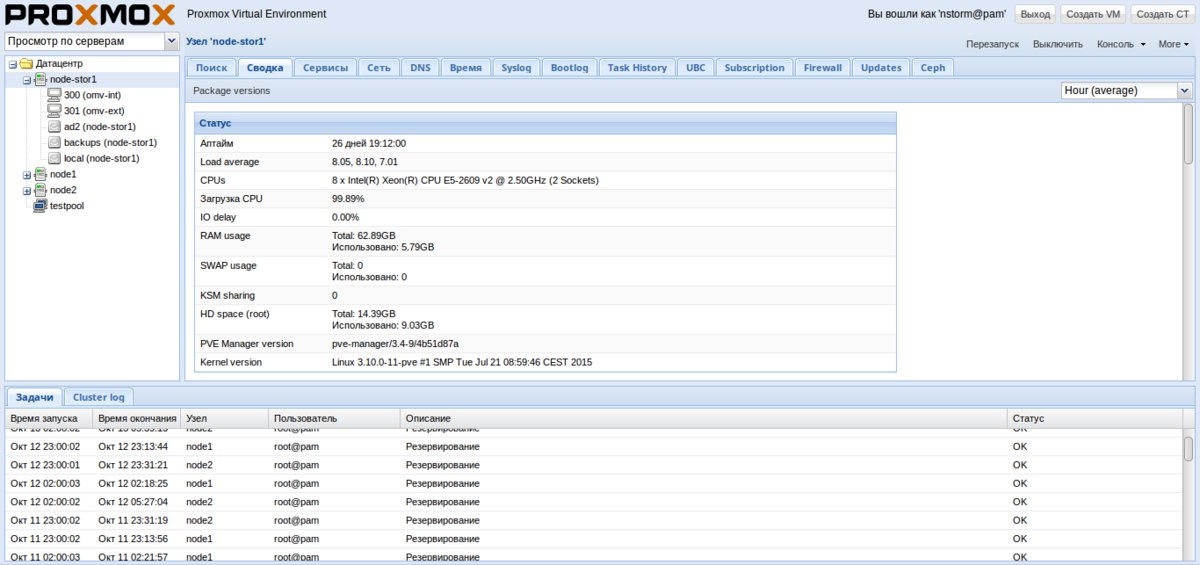This screenshot has height=565, width=1200.
Task: Click the monitor icon for VM 301 (omv-ext)
Action: coord(54,111)
